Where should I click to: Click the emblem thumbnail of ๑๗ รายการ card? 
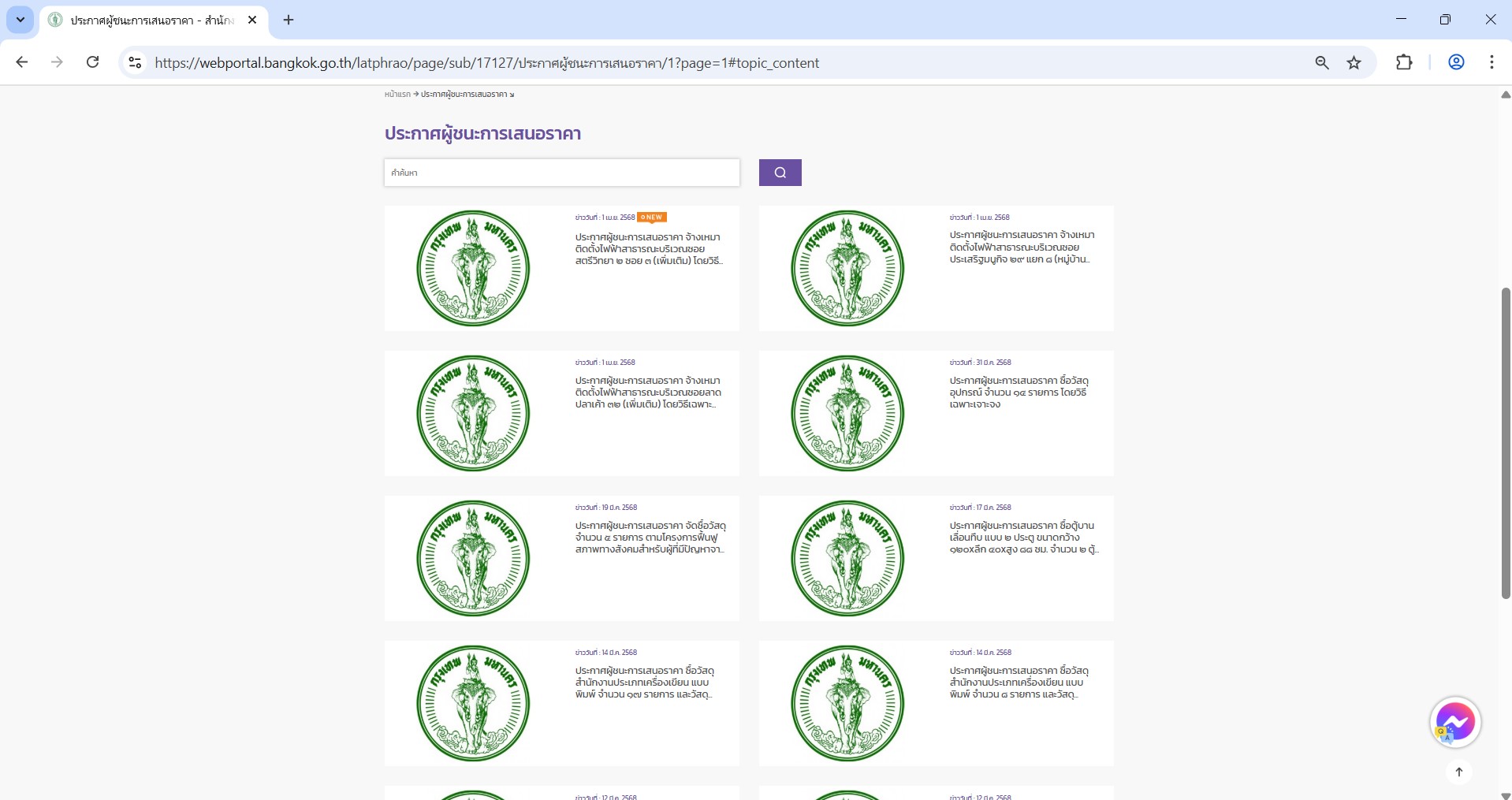point(473,703)
